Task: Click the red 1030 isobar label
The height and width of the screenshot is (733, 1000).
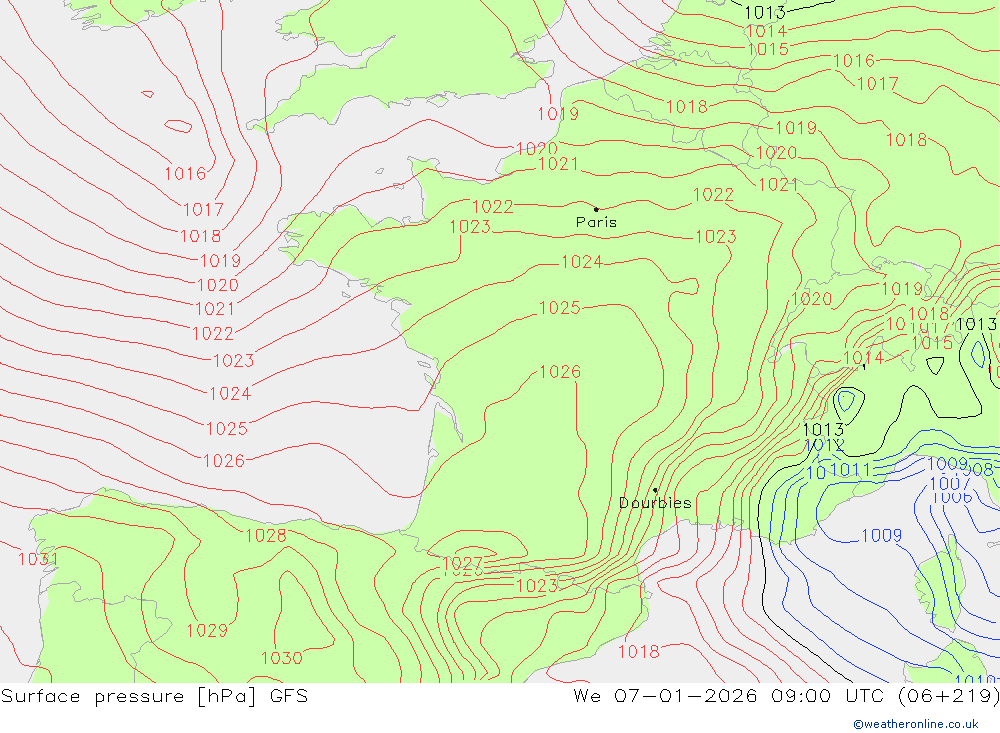Action: click(x=282, y=658)
